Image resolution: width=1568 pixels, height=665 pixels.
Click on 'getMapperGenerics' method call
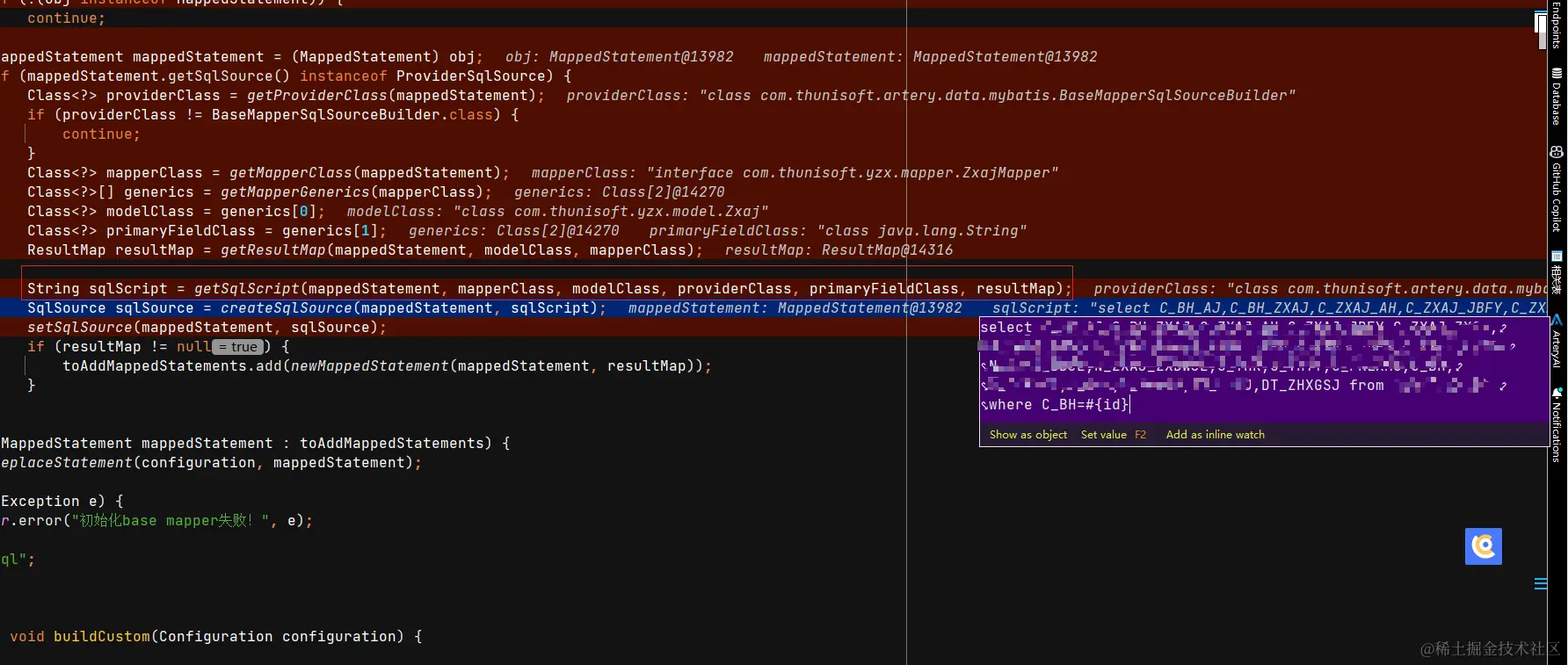pyautogui.click(x=295, y=192)
